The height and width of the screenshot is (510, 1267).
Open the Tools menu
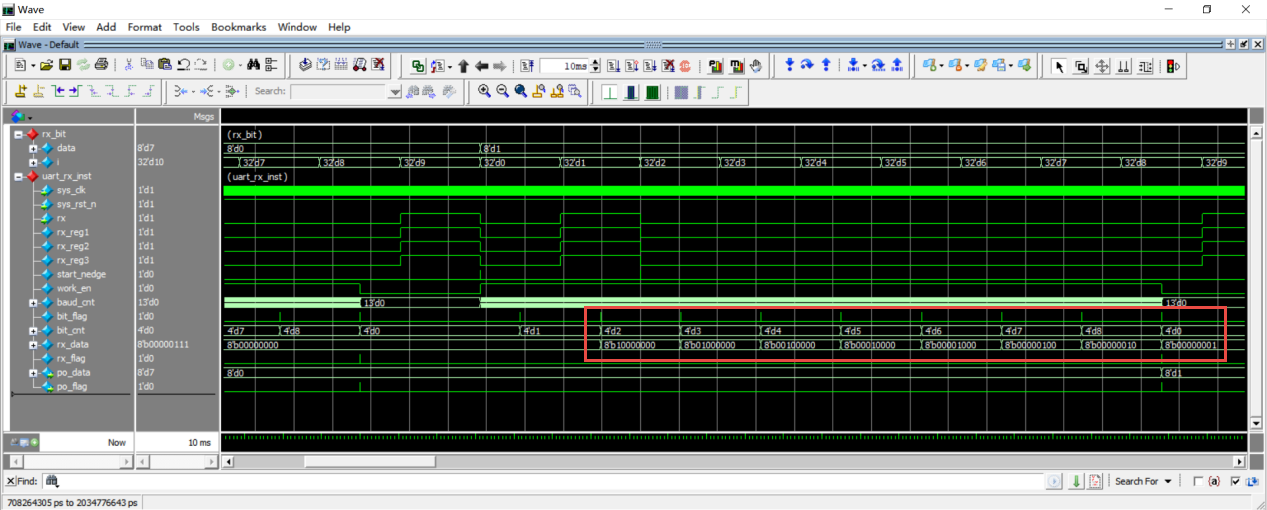click(x=186, y=27)
